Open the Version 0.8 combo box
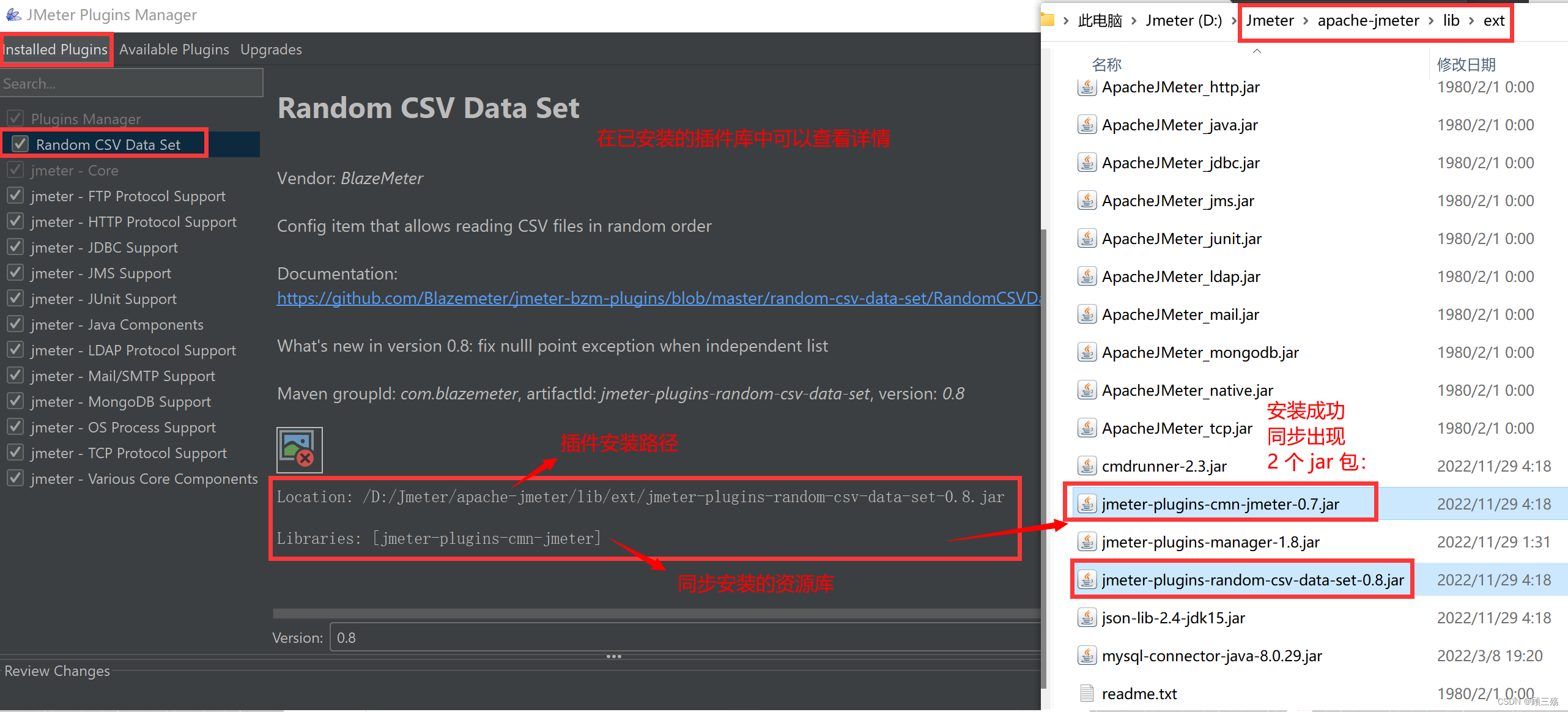Image resolution: width=1568 pixels, height=712 pixels. [685, 637]
